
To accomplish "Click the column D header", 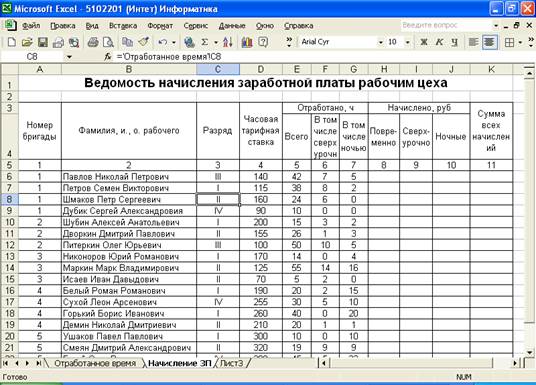I will [x=261, y=69].
